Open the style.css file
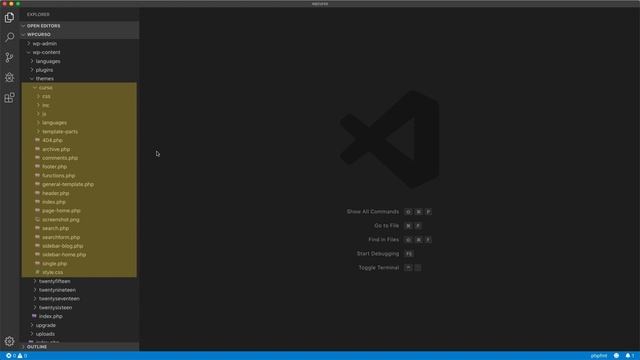Image resolution: width=640 pixels, height=360 pixels. [80, 272]
